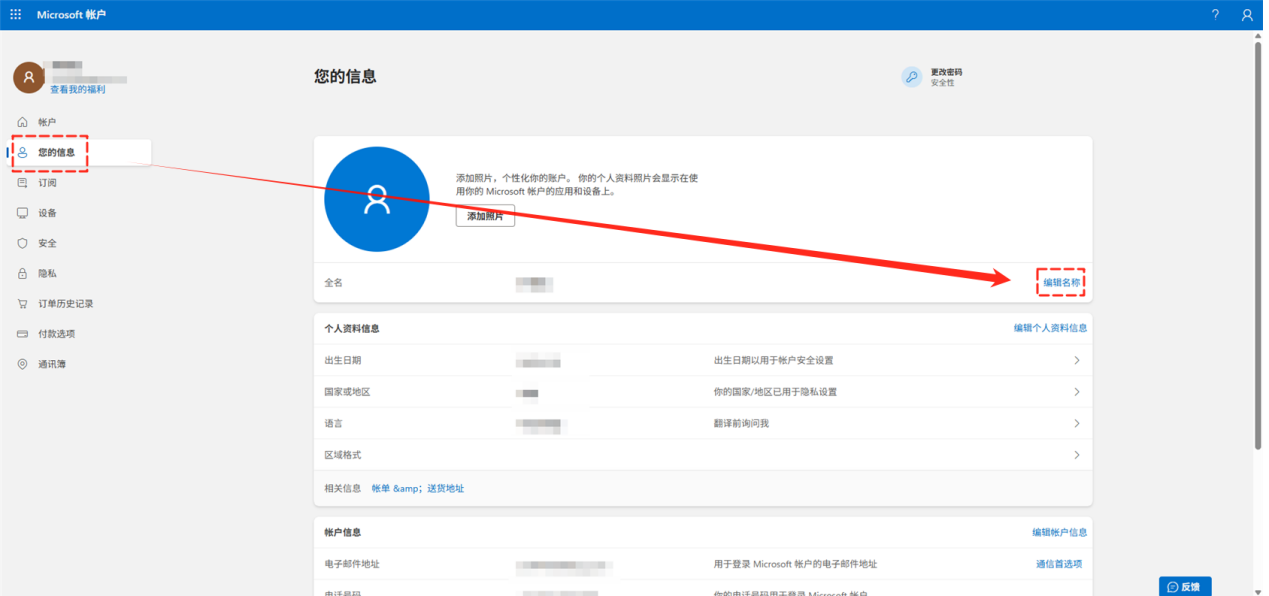Expand the 区域格式 row
The height and width of the screenshot is (596, 1269).
[1077, 454]
